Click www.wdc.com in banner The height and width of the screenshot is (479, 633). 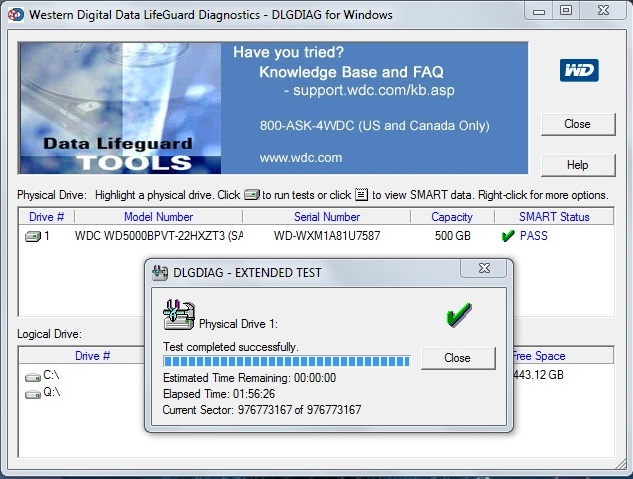coord(301,157)
